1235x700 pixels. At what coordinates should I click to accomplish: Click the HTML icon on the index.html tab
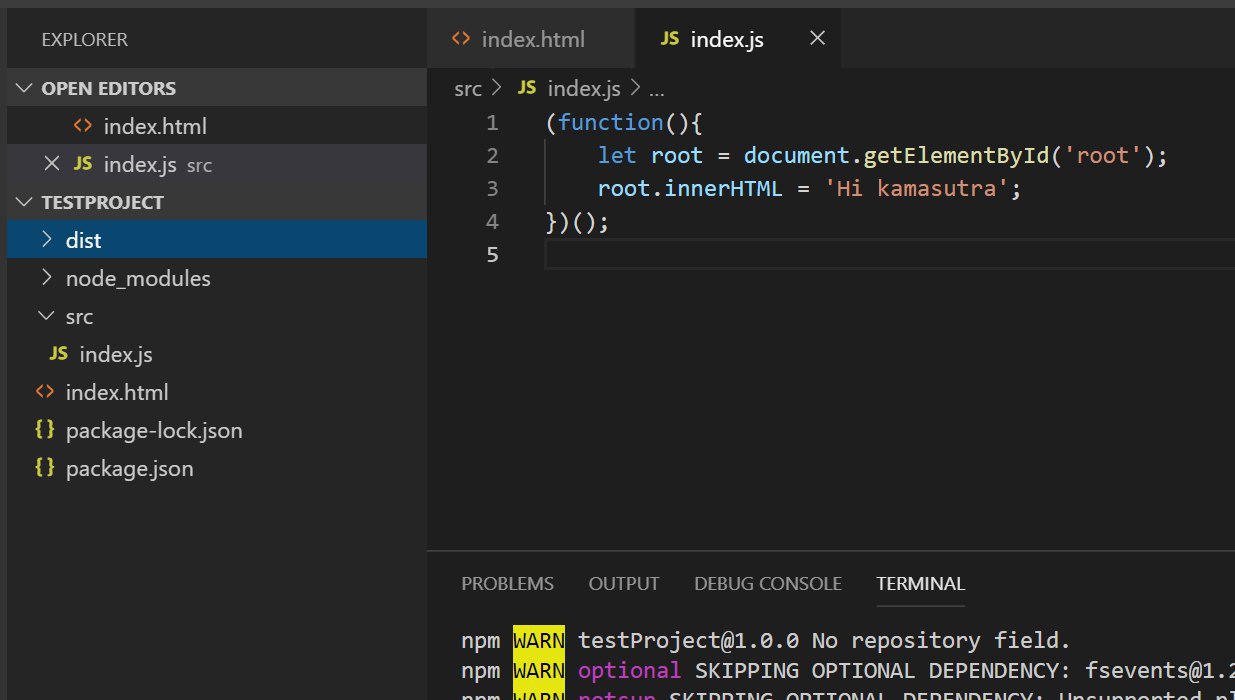pos(461,40)
